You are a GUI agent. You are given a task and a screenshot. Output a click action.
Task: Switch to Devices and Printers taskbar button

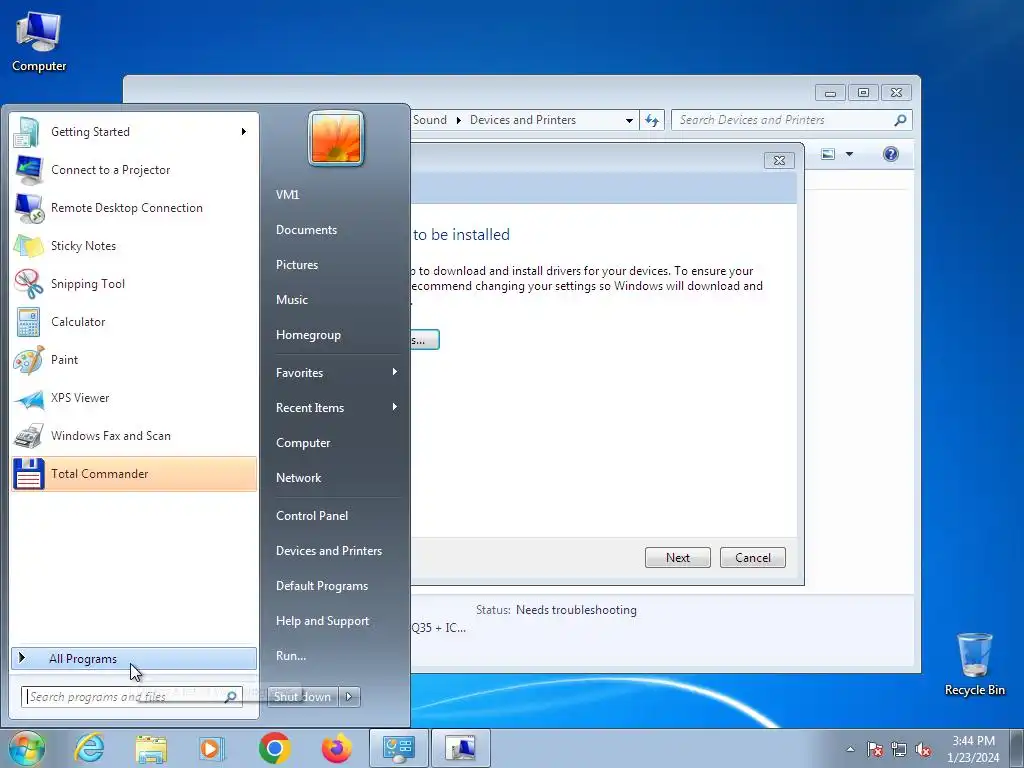(x=398, y=748)
